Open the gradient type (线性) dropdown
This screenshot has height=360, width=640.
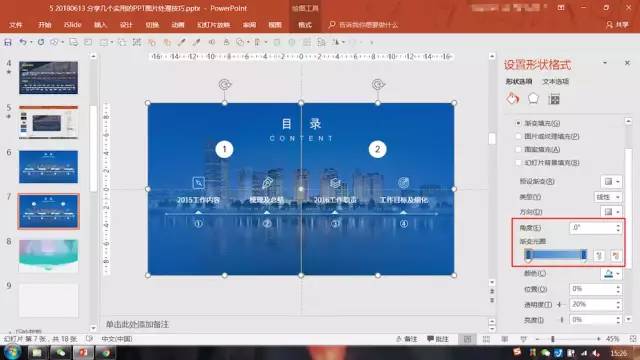tap(608, 197)
